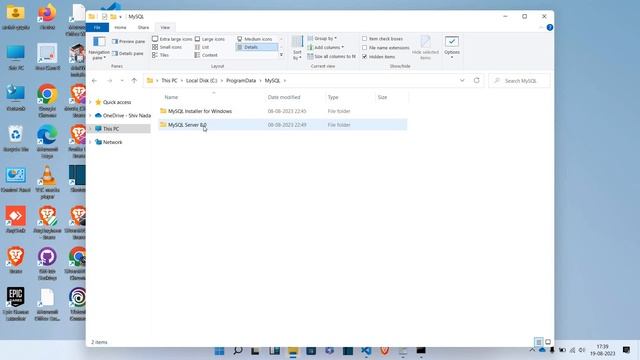
Task: Select This PC in navigation pane
Action: (119, 129)
